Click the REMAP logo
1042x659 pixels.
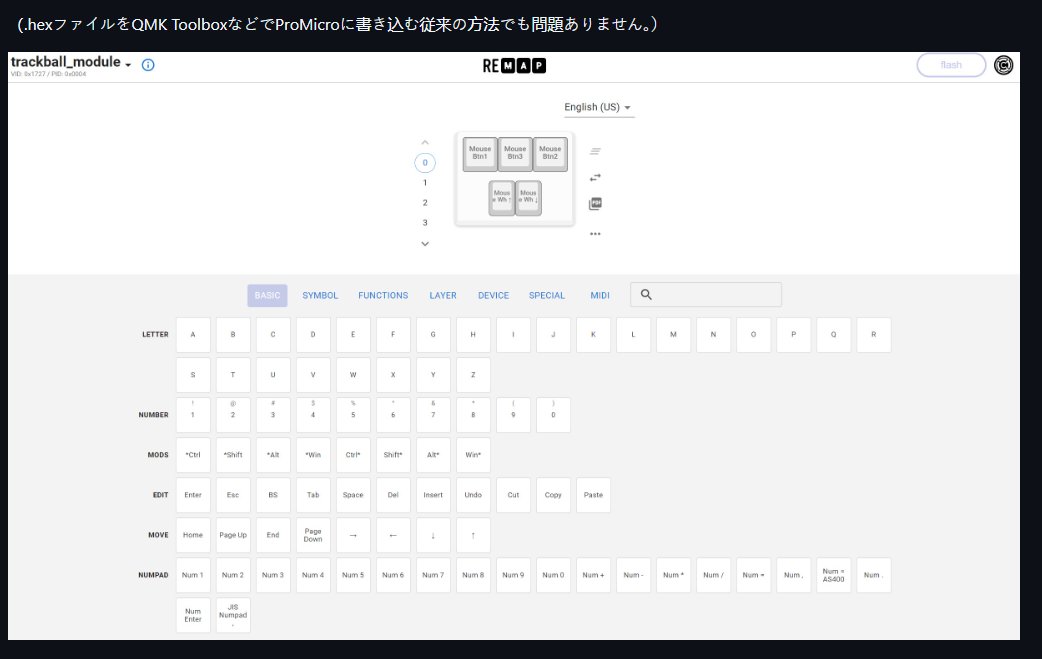(514, 66)
